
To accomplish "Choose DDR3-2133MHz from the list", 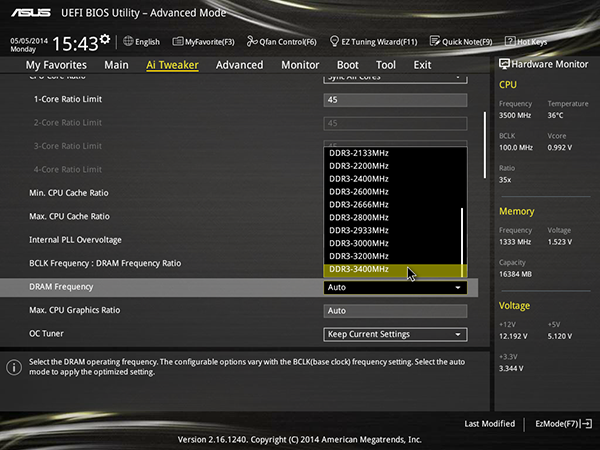I will pyautogui.click(x=393, y=153).
